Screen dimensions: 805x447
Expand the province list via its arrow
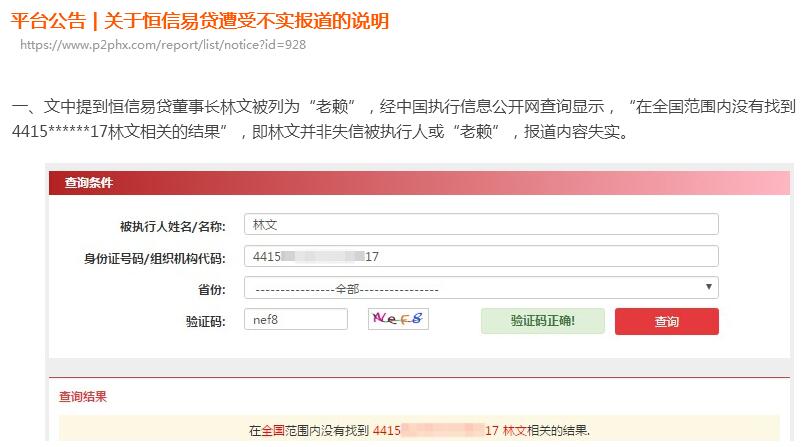click(708, 287)
